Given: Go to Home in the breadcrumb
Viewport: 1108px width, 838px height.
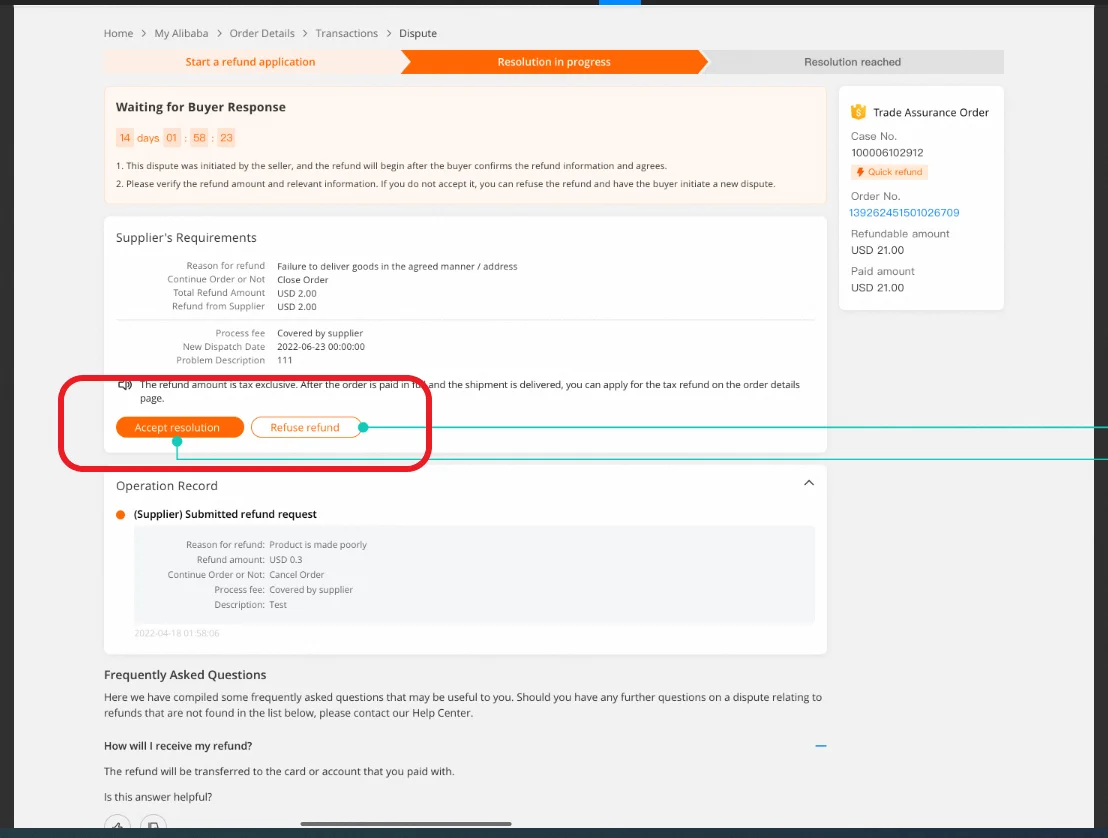Looking at the screenshot, I should (118, 33).
